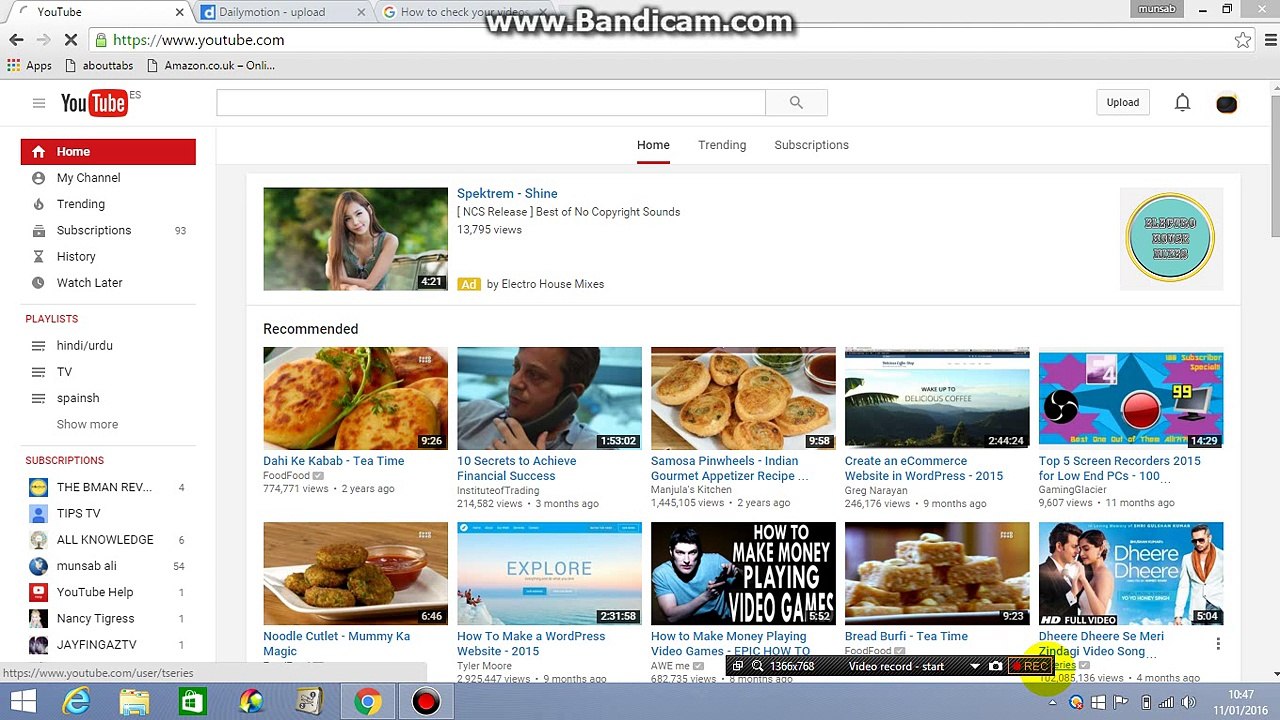Viewport: 1280px width, 720px height.
Task: Close the YouTube browser tab
Action: point(180,12)
